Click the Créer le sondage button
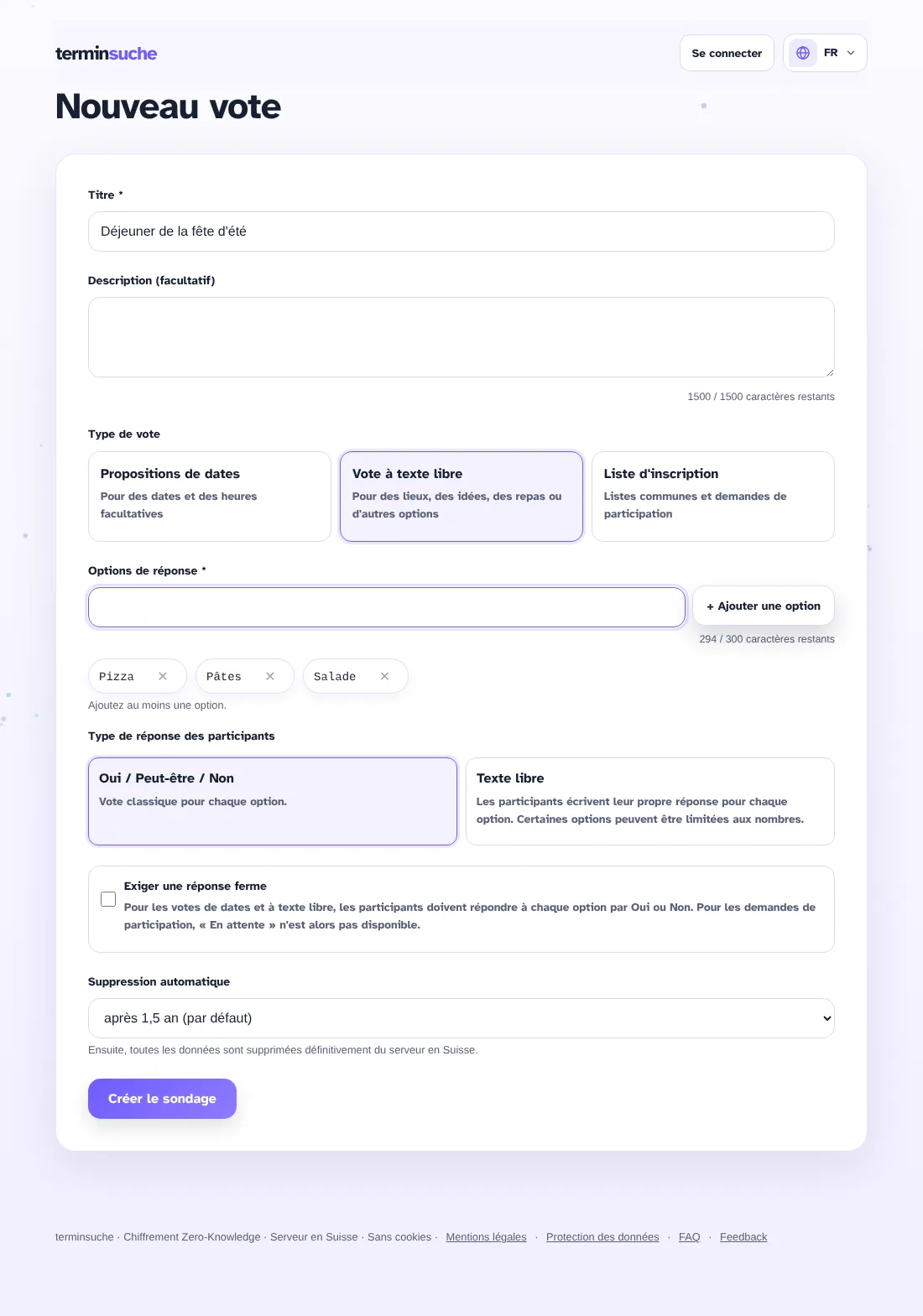 (162, 1099)
